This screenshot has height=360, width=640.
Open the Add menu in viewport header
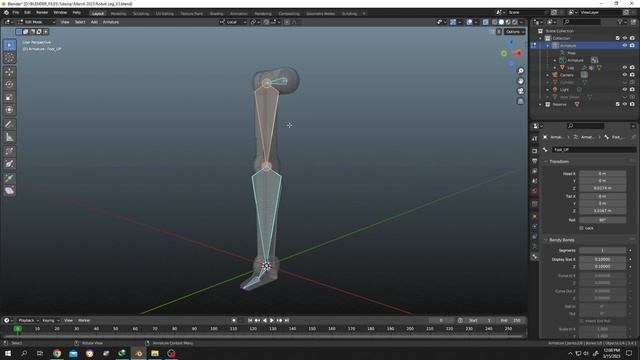click(x=94, y=22)
